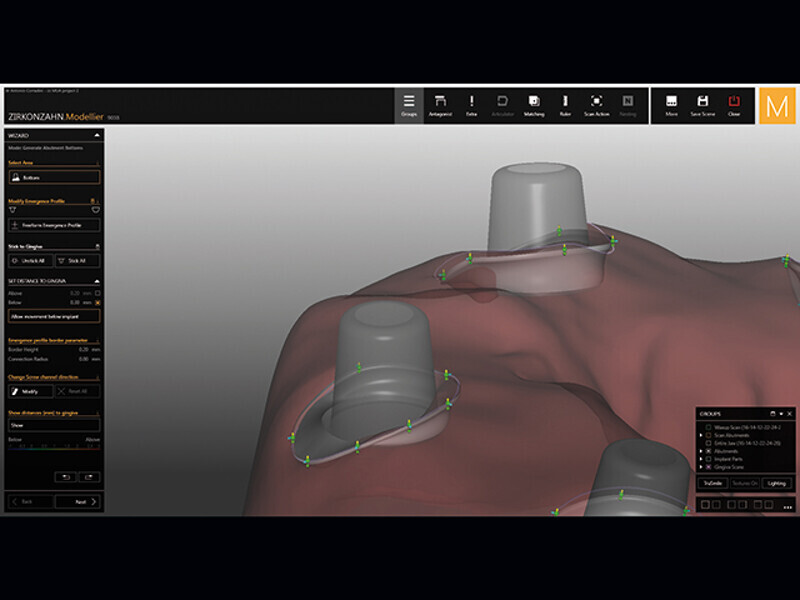
Task: Click the Save Scene icon
Action: (x=703, y=104)
